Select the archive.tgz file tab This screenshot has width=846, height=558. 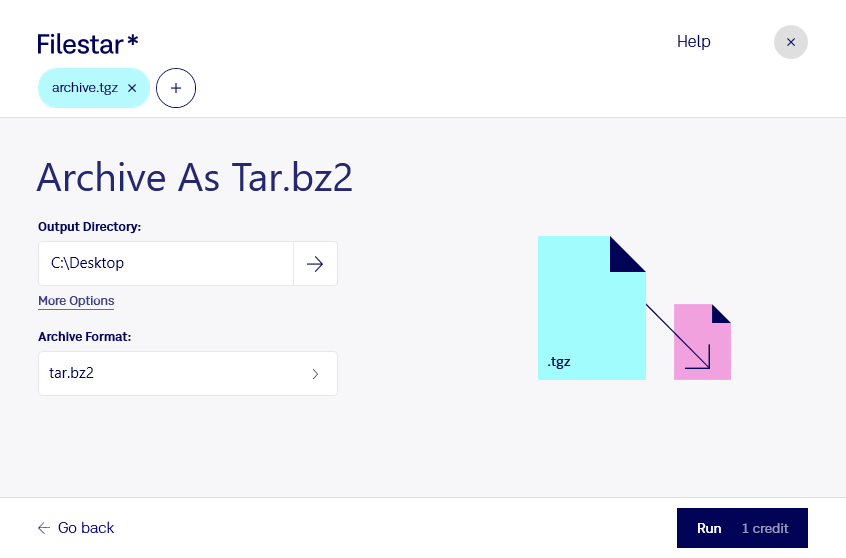pyautogui.click(x=85, y=88)
